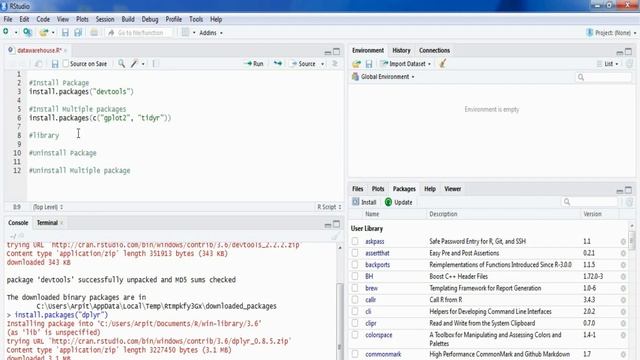Screen dimensions: 640x360
Task: Open the Global Environment dropdown
Action: pos(383,77)
